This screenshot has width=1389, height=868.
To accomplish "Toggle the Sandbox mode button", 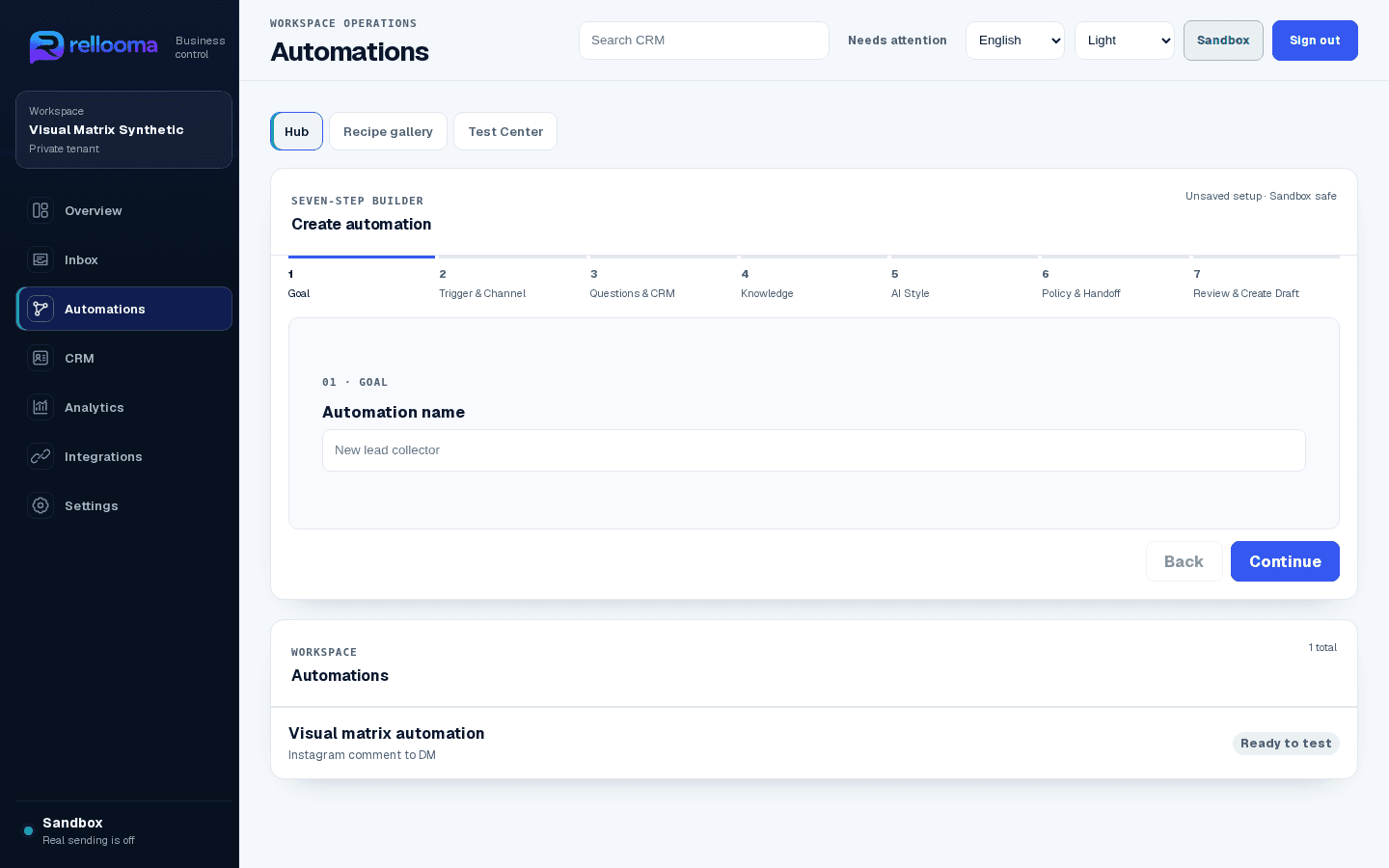I will [1223, 41].
